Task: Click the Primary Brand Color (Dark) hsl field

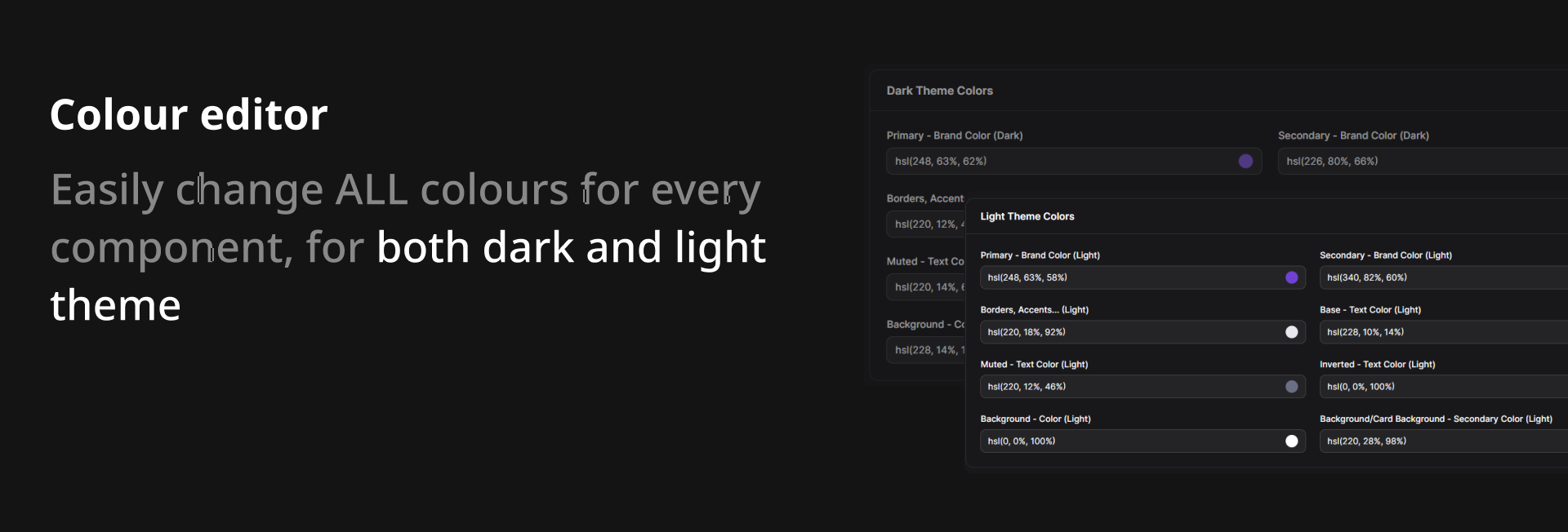Action: pos(1062,162)
